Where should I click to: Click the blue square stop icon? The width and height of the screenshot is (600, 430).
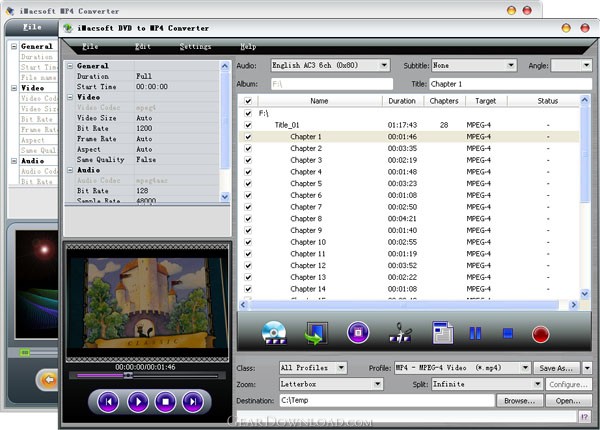click(x=507, y=333)
